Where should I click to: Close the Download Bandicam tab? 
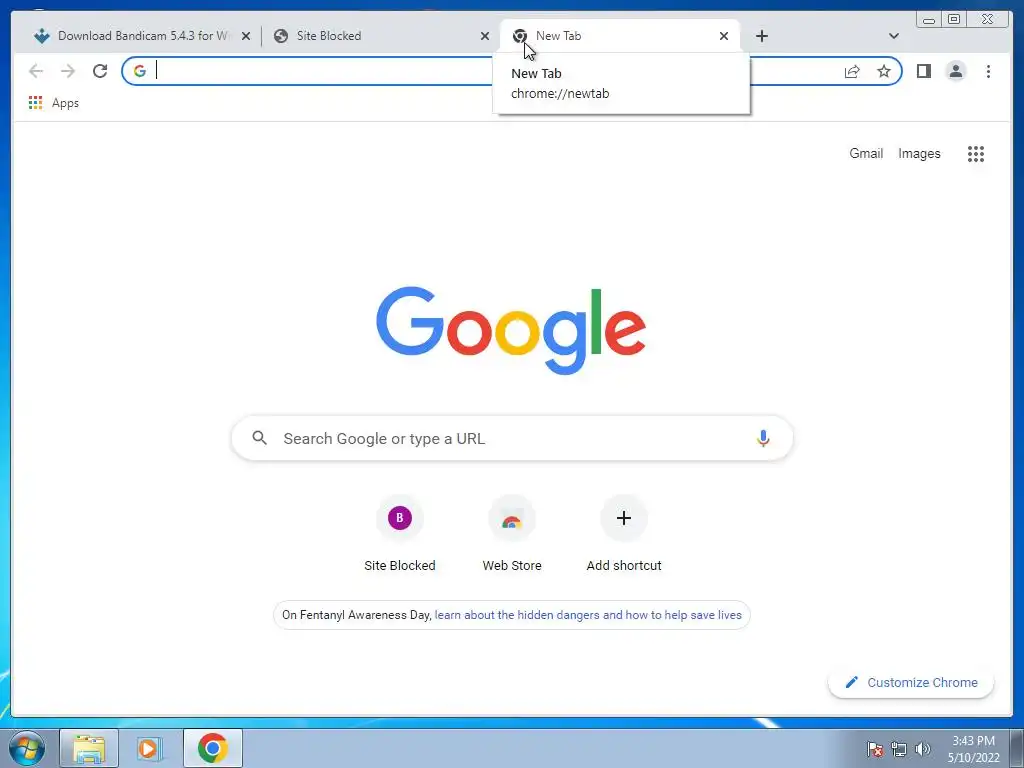pos(246,36)
